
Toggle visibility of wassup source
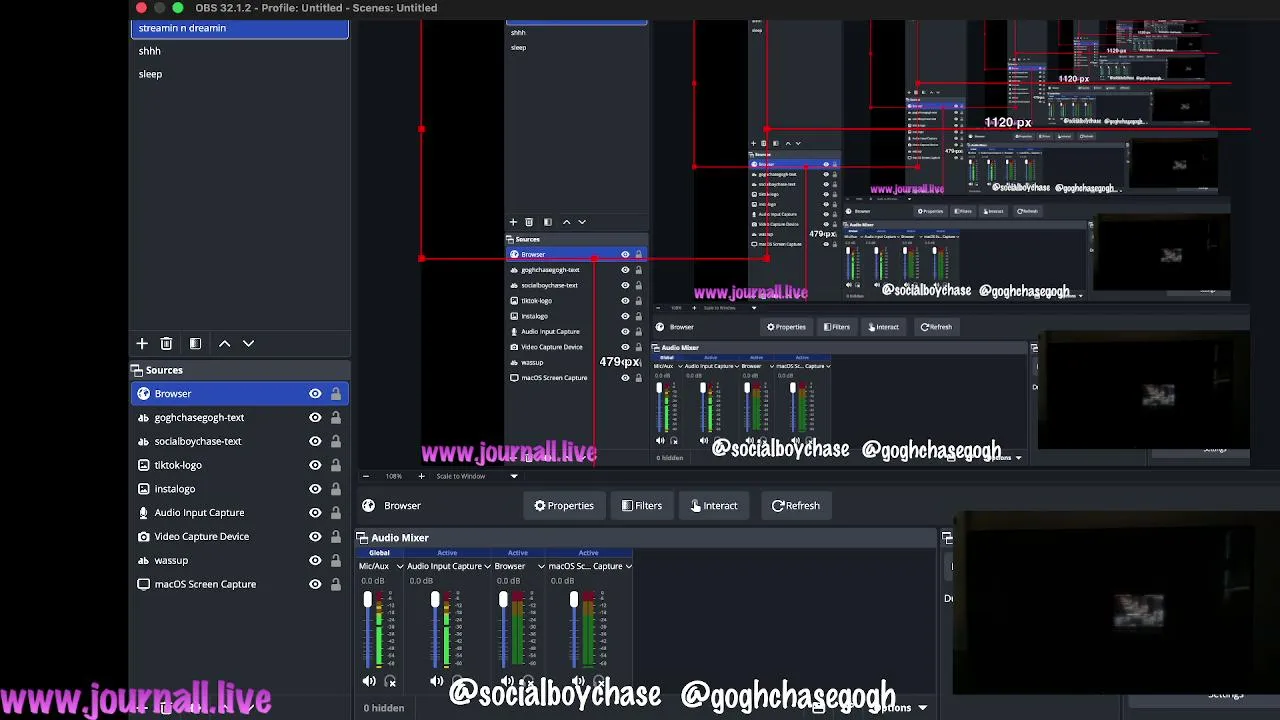[x=315, y=560]
